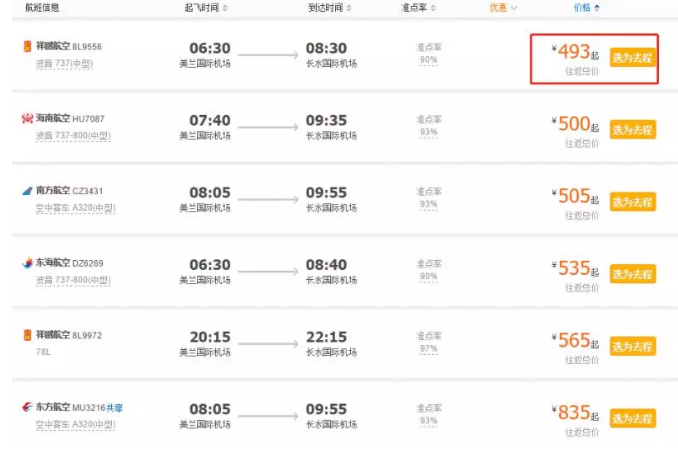This screenshot has width=678, height=453.
Task: Choose 选为去程 for the ¥835 flight
Action: (632, 418)
